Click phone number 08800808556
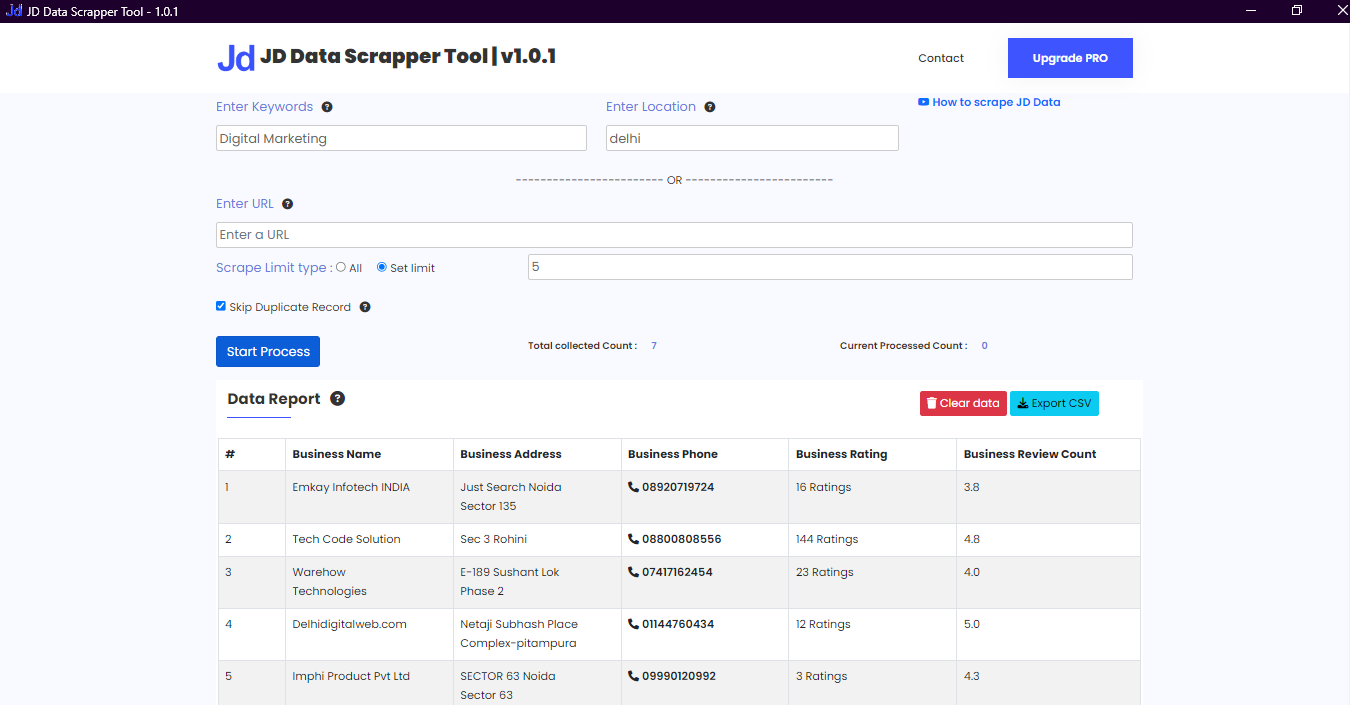Screen dimensions: 1350x705 pos(682,539)
